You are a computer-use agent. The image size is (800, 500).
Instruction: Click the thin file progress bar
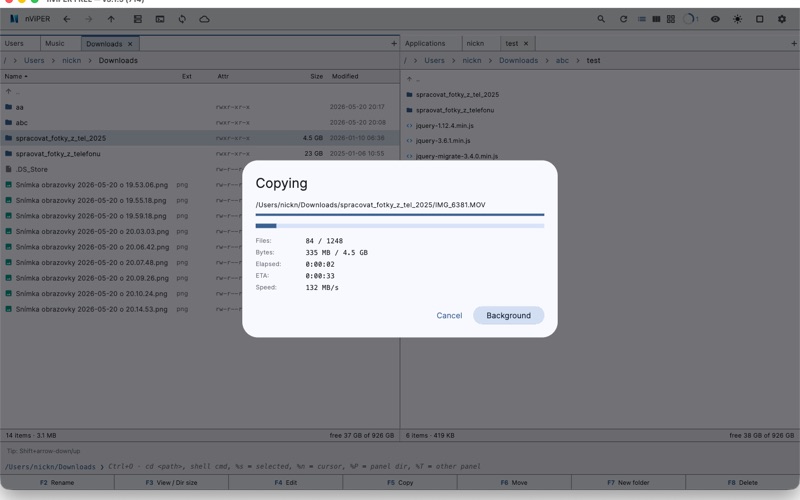pos(399,215)
